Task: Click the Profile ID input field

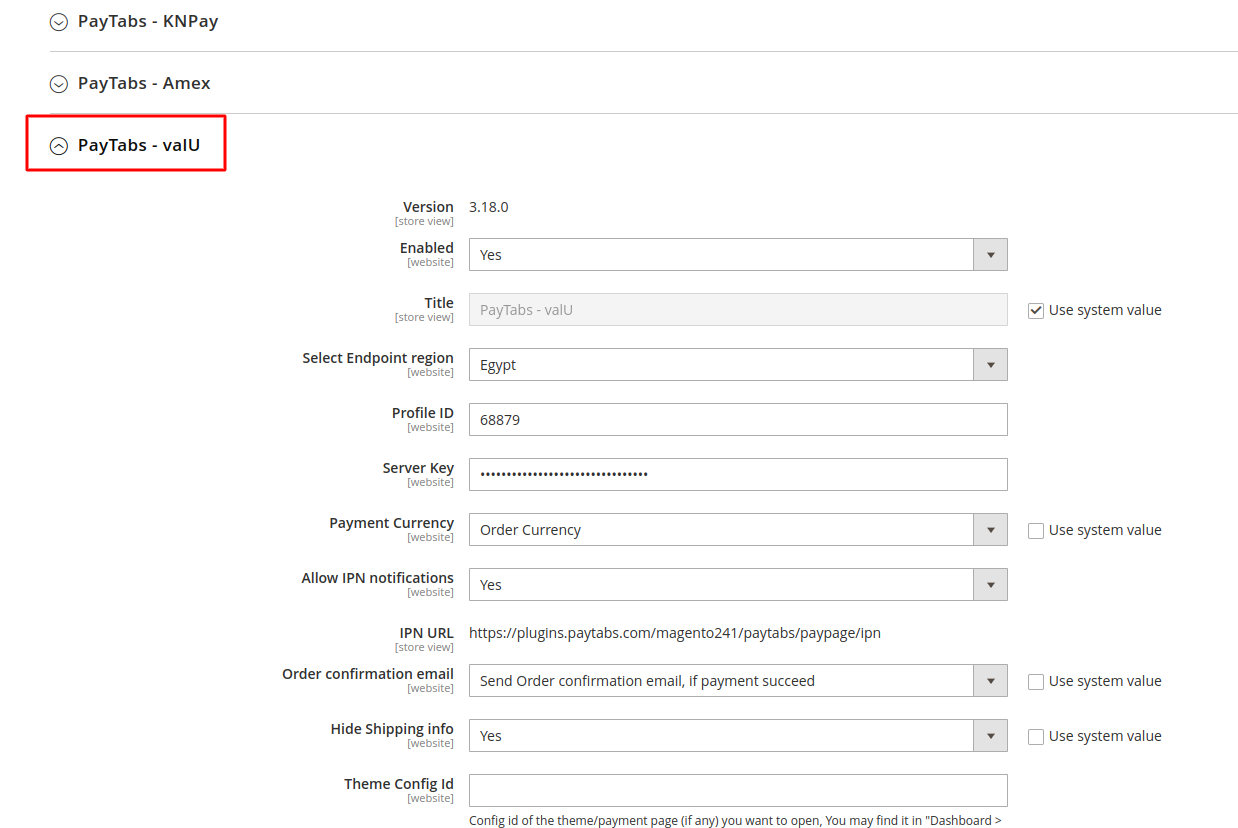Action: coord(738,420)
